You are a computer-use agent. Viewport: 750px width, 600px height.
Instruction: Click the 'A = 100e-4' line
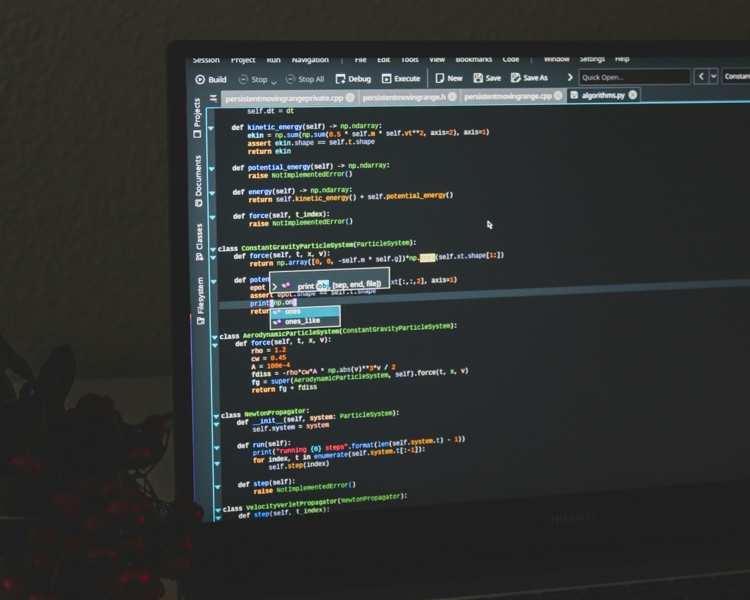[x=271, y=366]
